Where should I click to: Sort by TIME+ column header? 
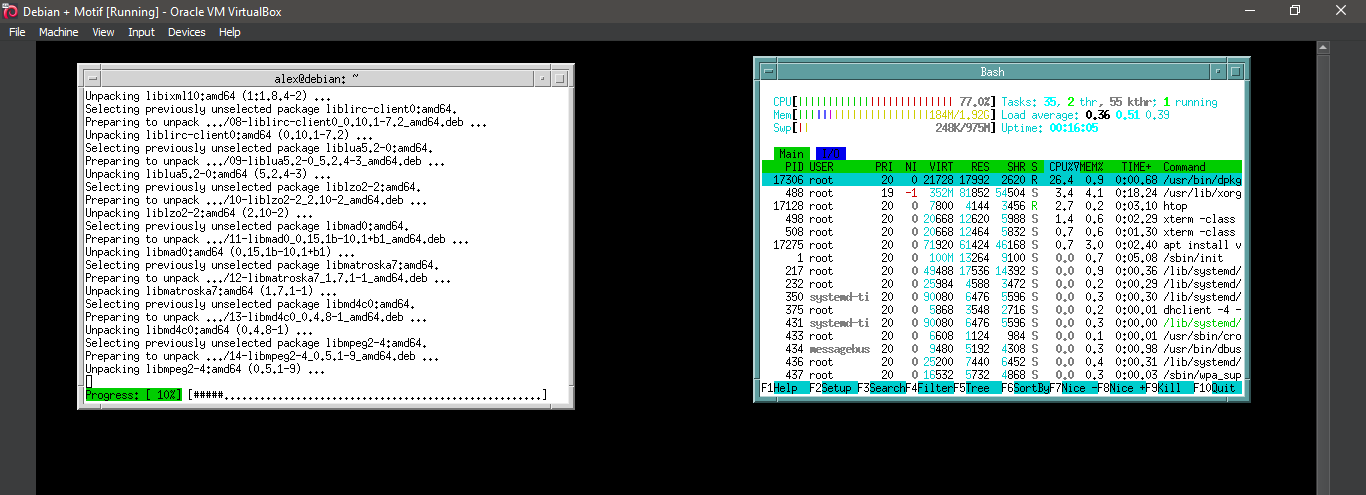point(1136,167)
